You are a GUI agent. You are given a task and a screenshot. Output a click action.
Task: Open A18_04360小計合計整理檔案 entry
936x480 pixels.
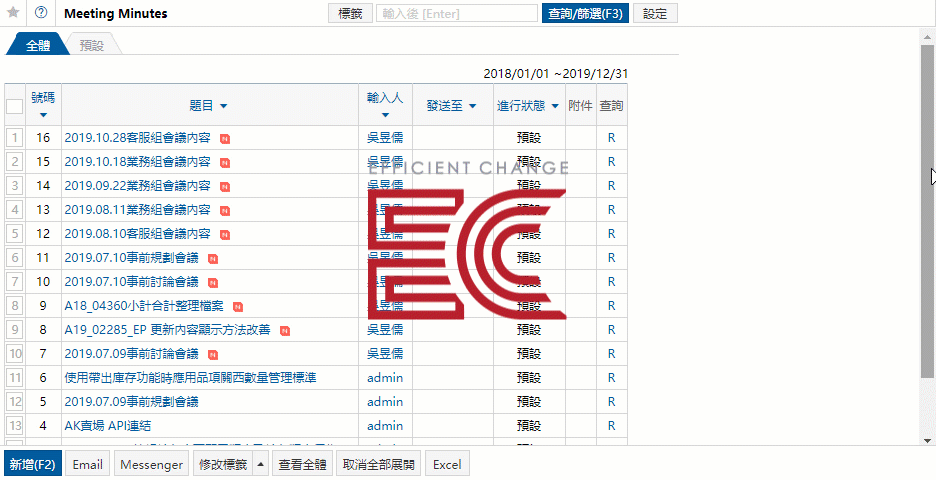coord(144,306)
